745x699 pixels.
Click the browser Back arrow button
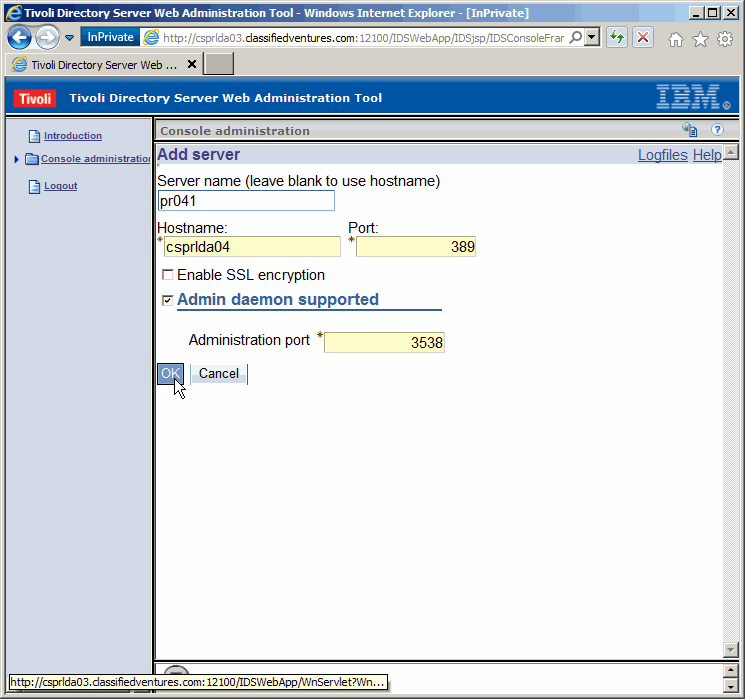click(19, 38)
